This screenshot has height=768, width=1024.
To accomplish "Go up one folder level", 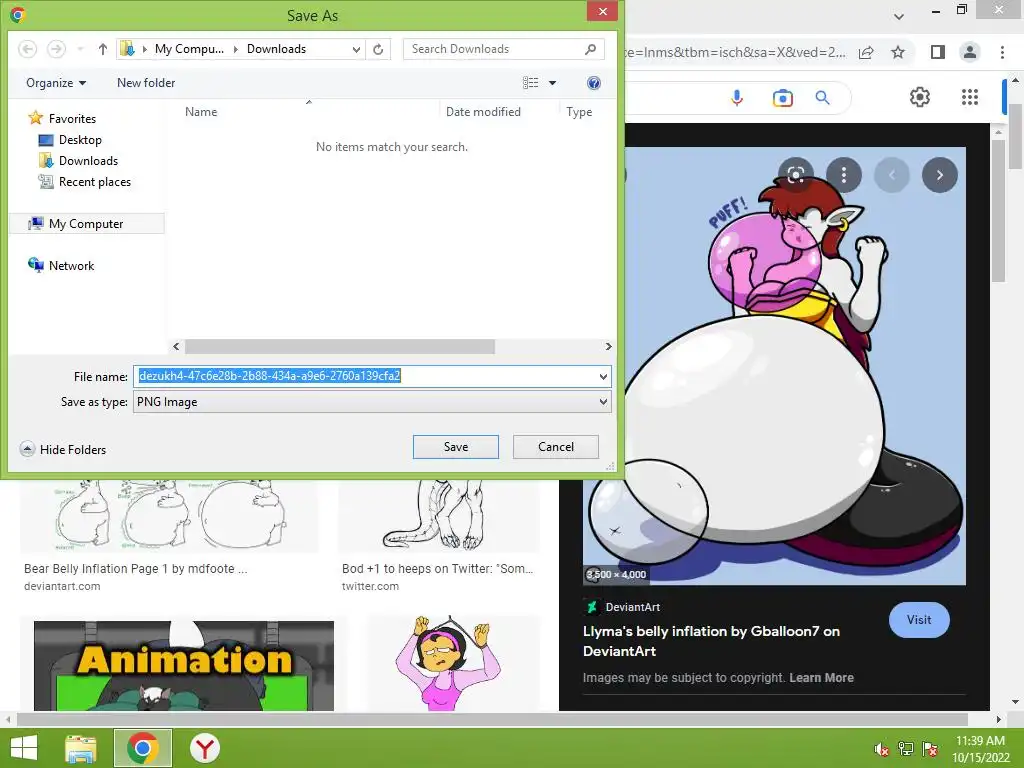I will click(x=103, y=49).
